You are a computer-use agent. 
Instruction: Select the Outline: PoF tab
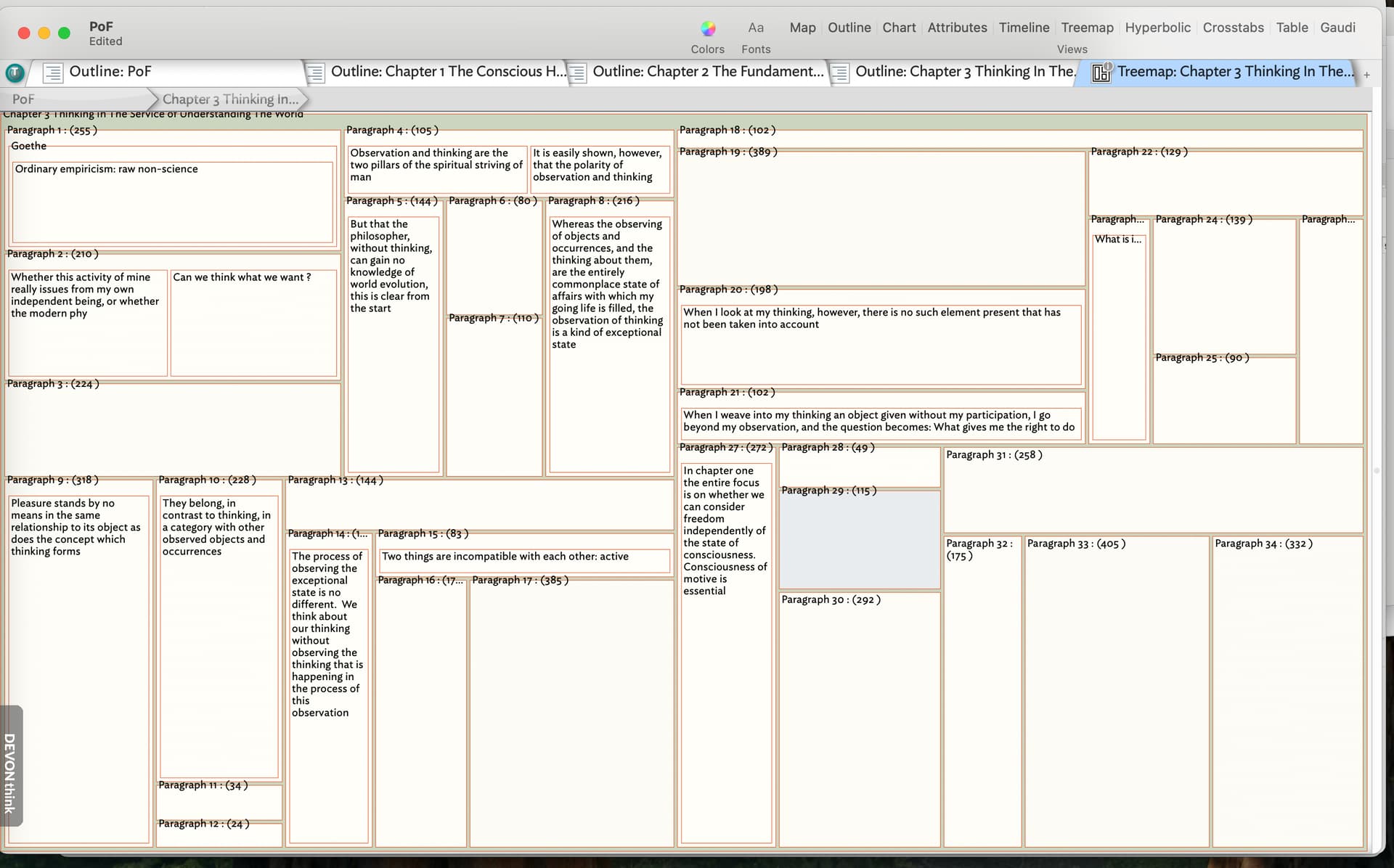(167, 72)
